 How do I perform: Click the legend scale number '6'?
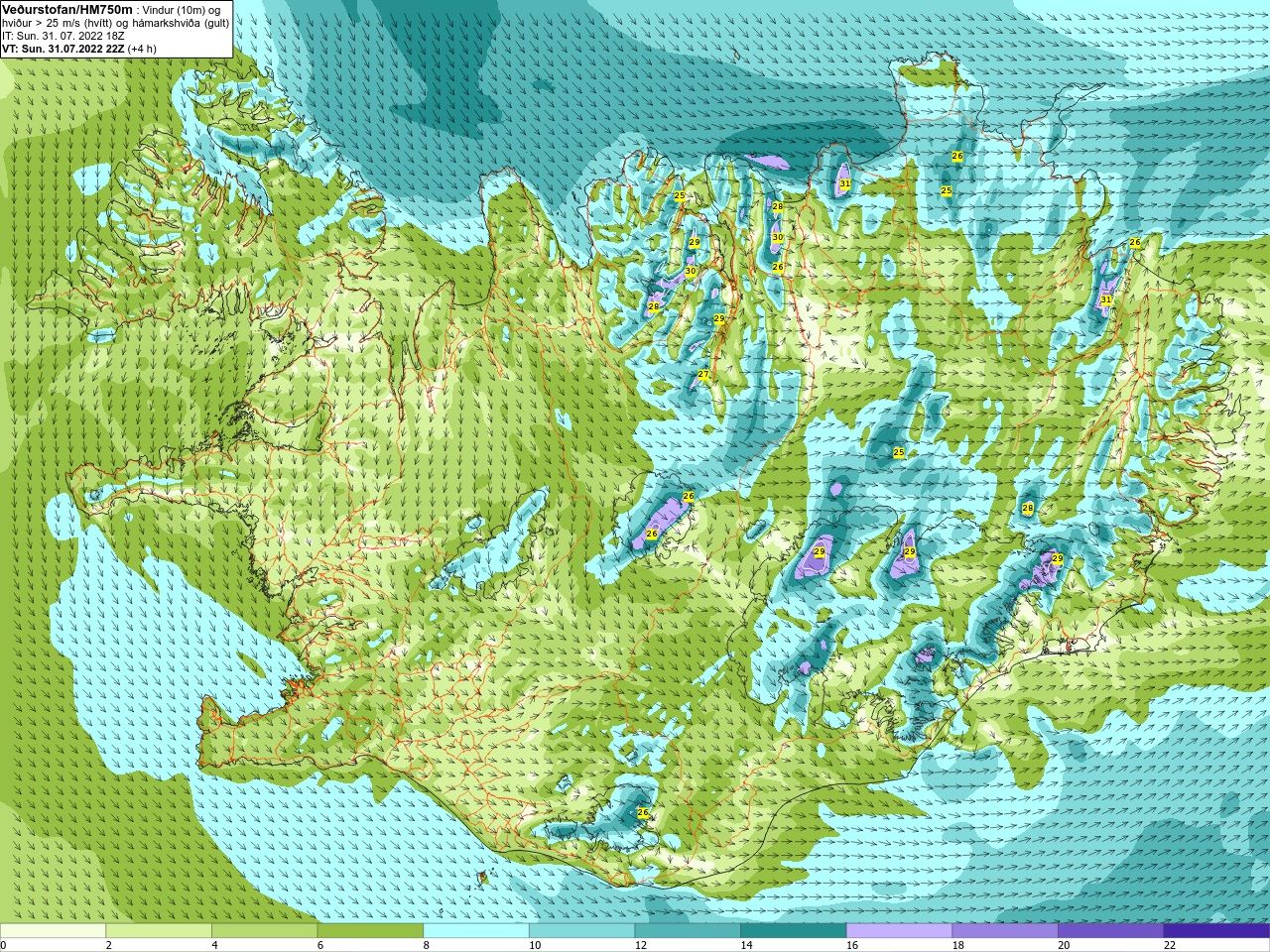pos(320,945)
